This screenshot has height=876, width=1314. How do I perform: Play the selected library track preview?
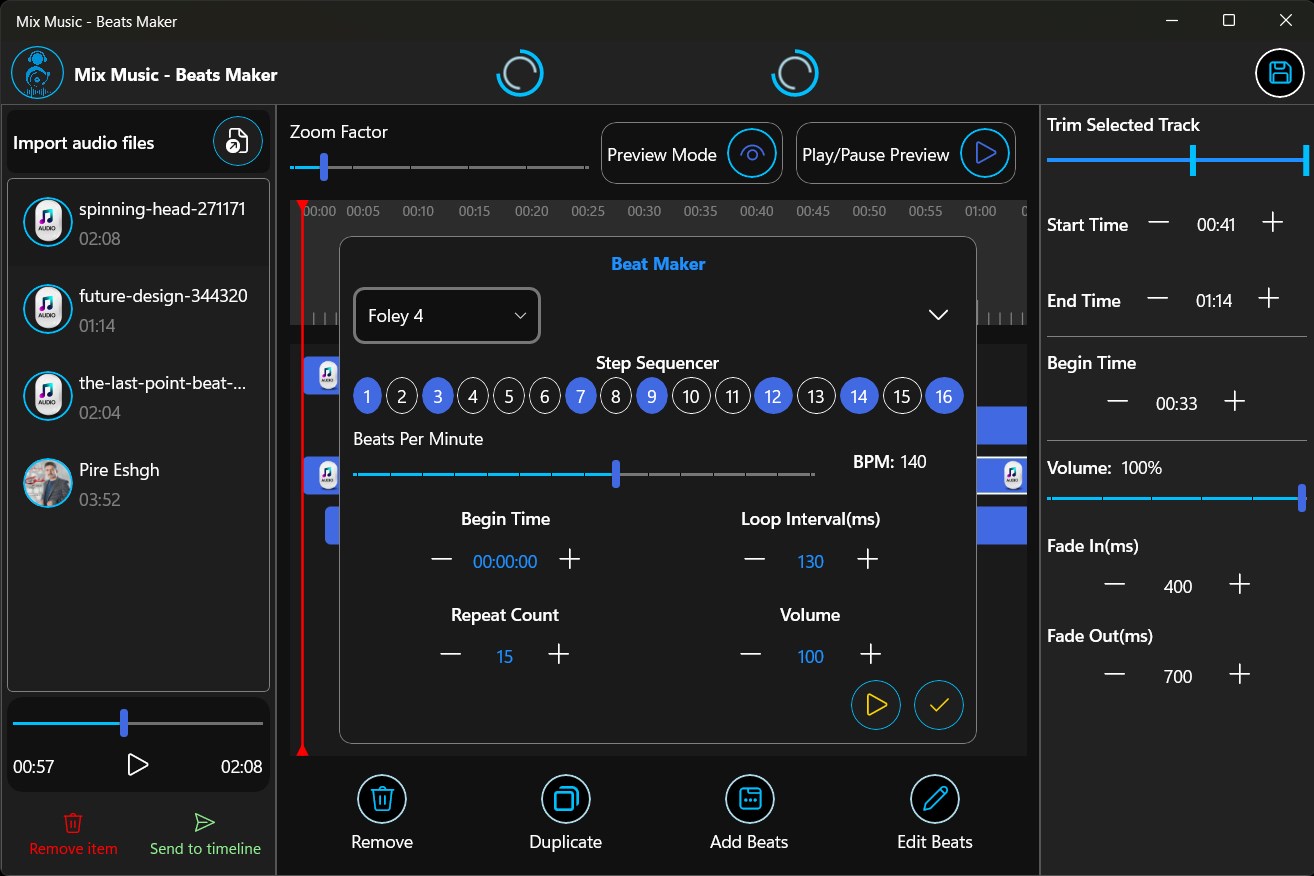click(x=137, y=766)
